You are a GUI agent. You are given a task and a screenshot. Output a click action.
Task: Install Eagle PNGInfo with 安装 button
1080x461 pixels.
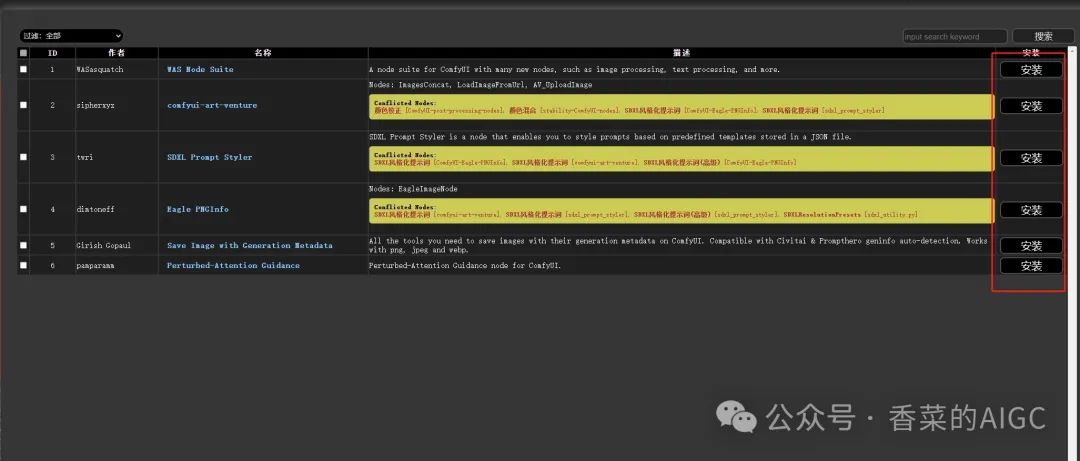[x=1031, y=210]
